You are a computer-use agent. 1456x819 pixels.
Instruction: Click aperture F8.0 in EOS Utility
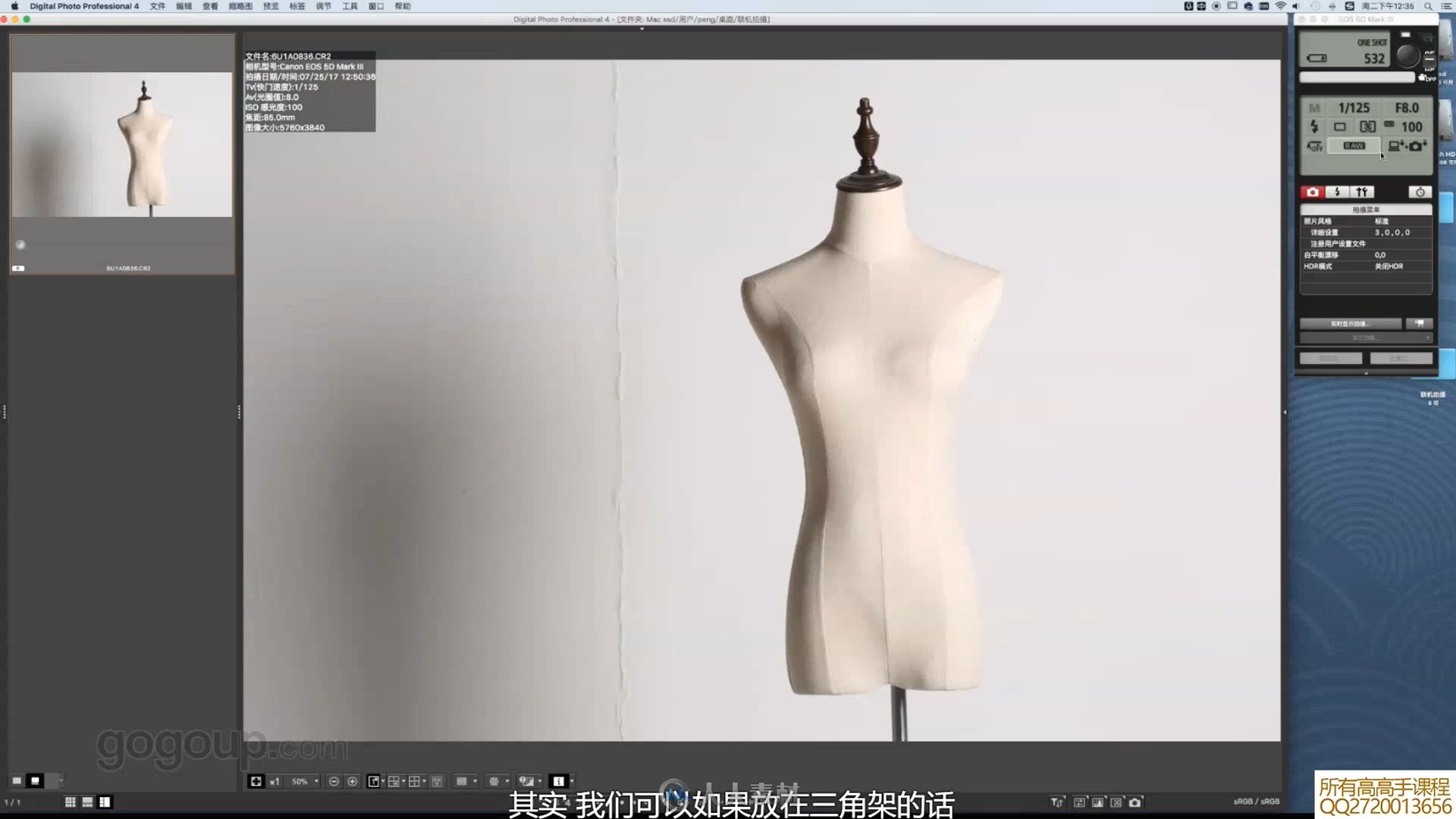tap(1407, 108)
